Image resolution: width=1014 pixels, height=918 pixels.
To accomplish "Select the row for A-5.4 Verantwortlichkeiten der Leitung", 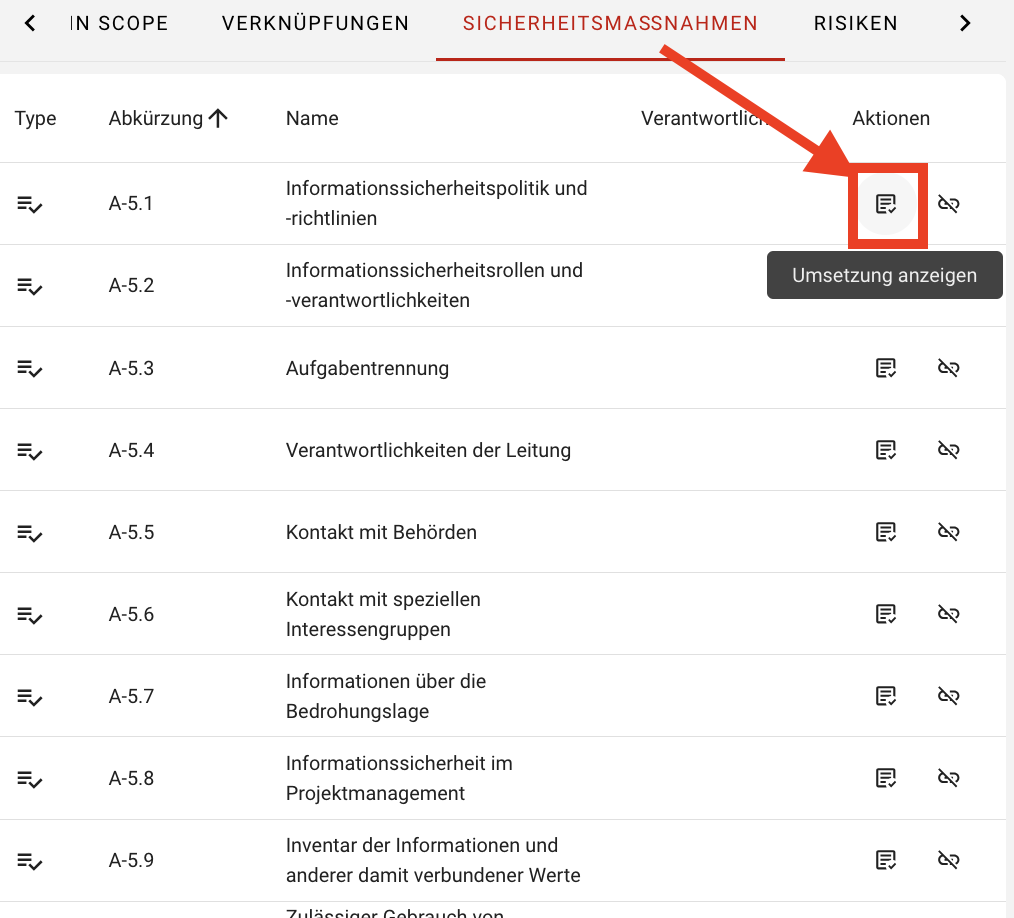I will tap(428, 449).
